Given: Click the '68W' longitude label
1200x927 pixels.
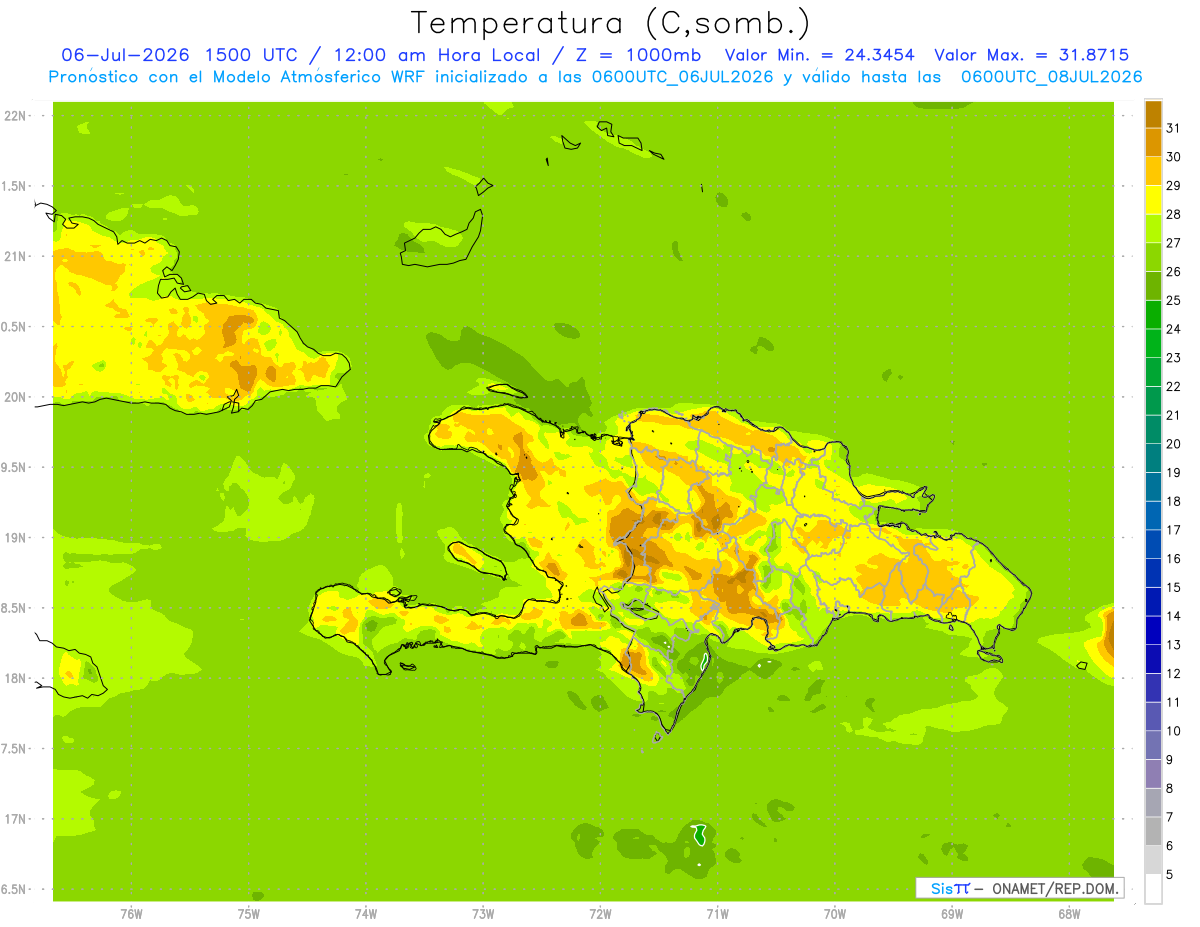Looking at the screenshot, I should tap(1069, 914).
